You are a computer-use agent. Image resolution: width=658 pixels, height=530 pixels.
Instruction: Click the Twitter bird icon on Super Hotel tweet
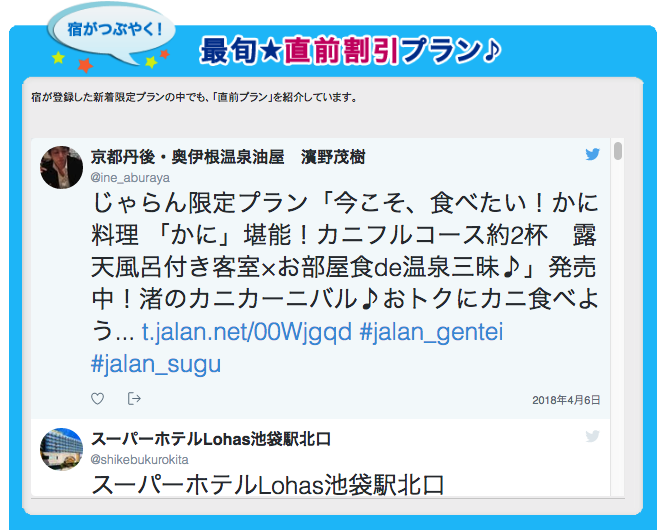pos(592,436)
